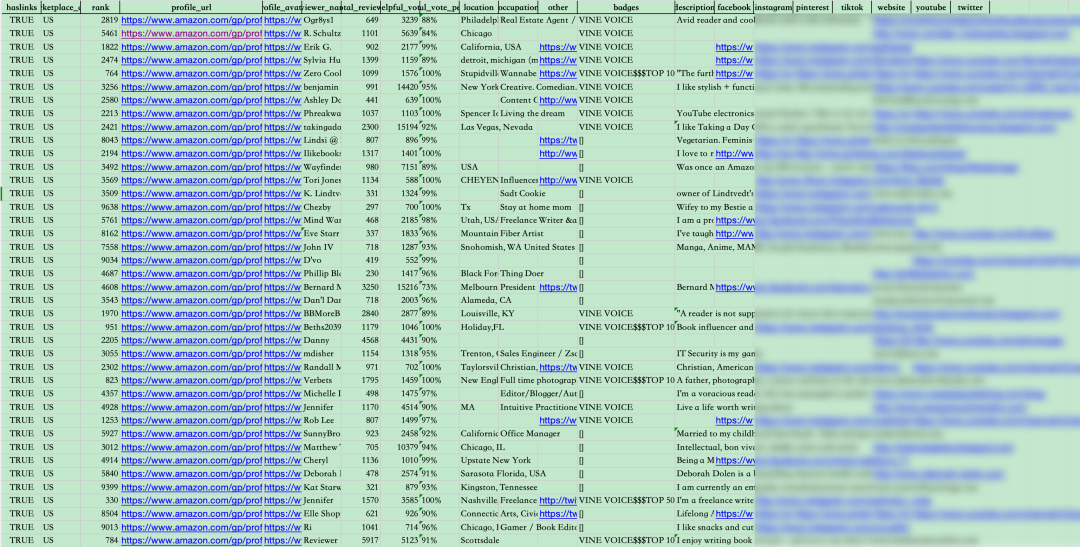Viewport: 1080px width, 547px height.
Task: Select the tiktok column header
Action: pyautogui.click(x=852, y=7)
